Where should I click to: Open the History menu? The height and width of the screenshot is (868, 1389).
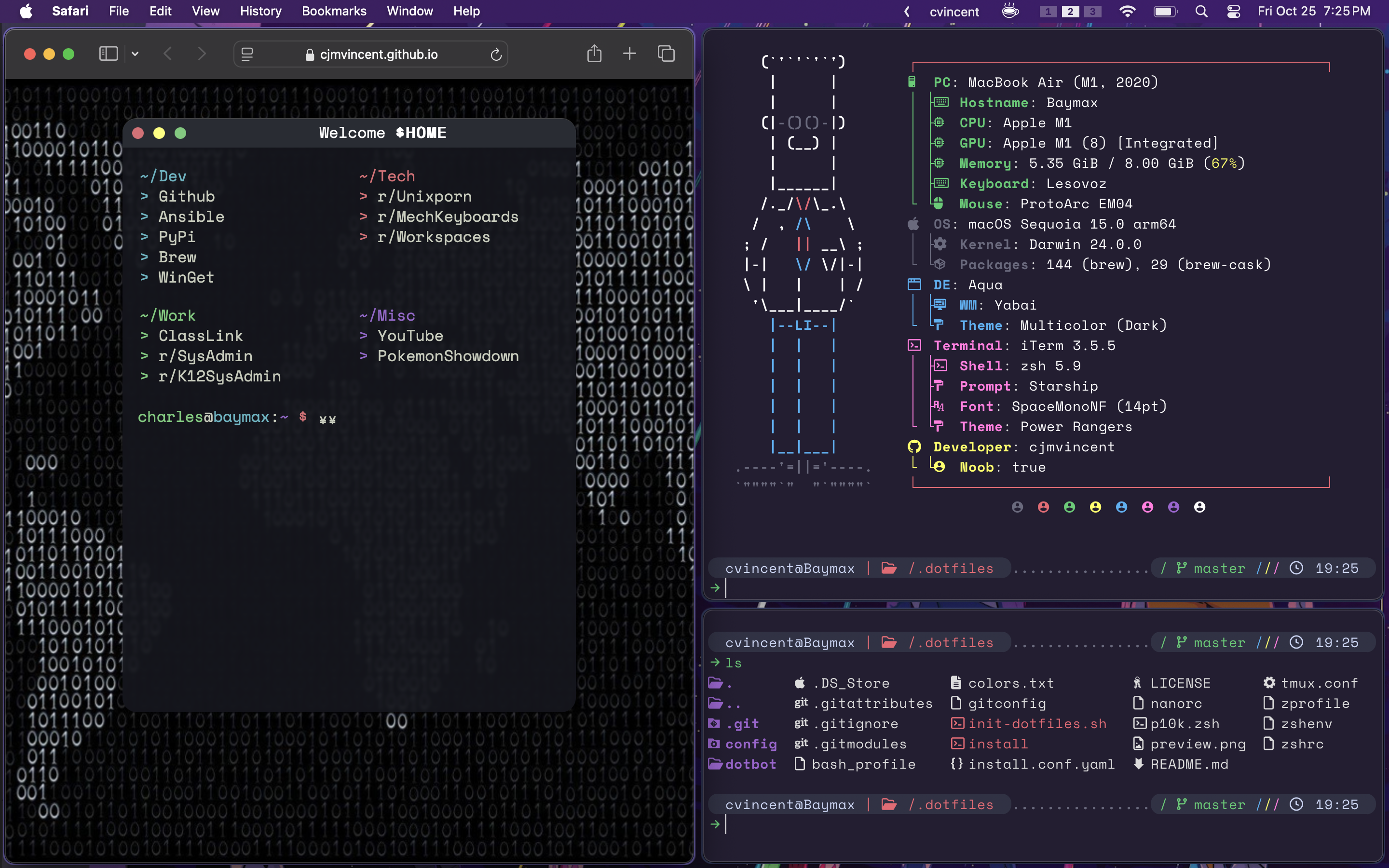pyautogui.click(x=260, y=12)
